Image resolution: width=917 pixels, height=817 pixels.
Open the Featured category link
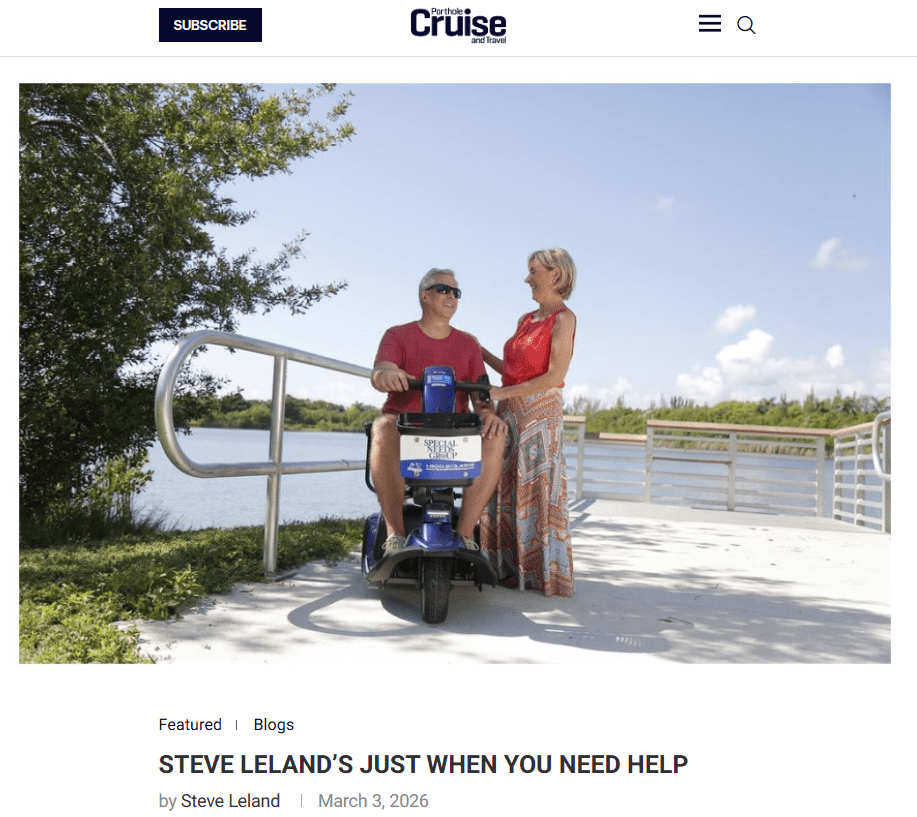coord(190,725)
